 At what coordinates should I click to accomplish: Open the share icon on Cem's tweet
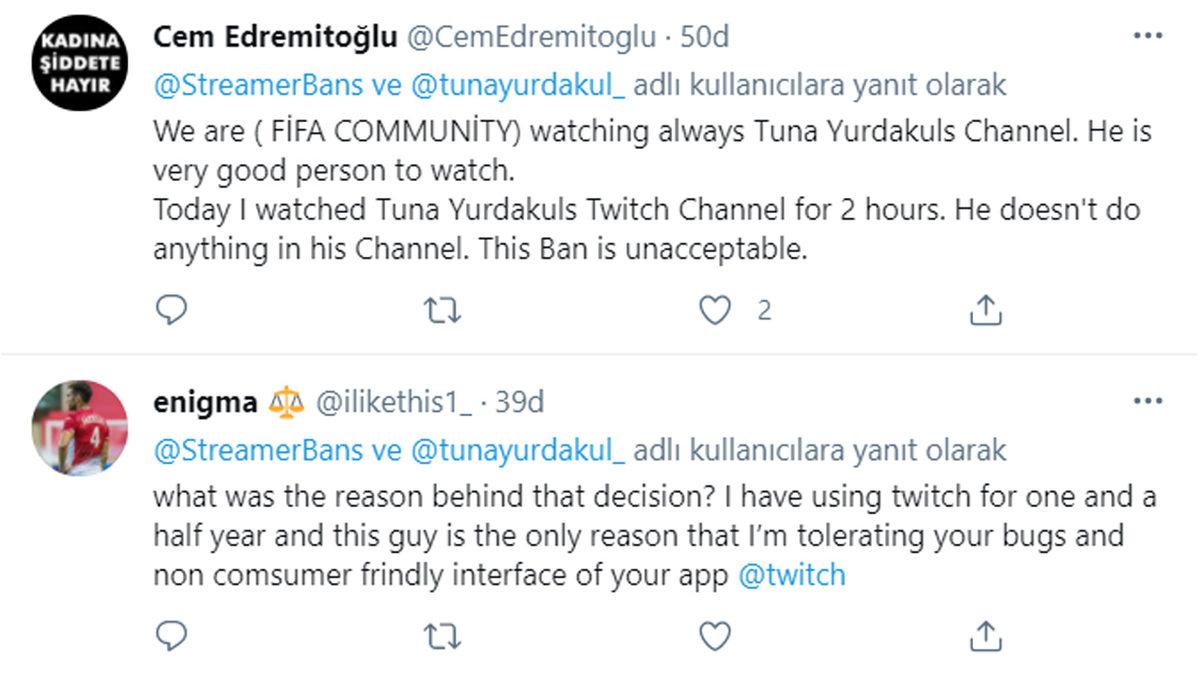[x=986, y=310]
